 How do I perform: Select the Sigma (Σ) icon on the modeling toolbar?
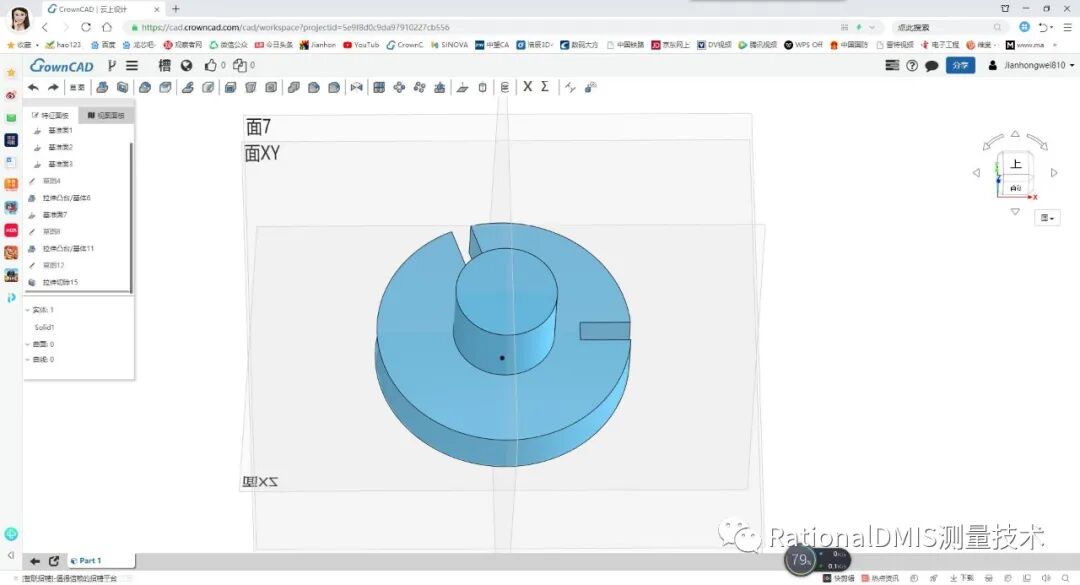point(544,87)
